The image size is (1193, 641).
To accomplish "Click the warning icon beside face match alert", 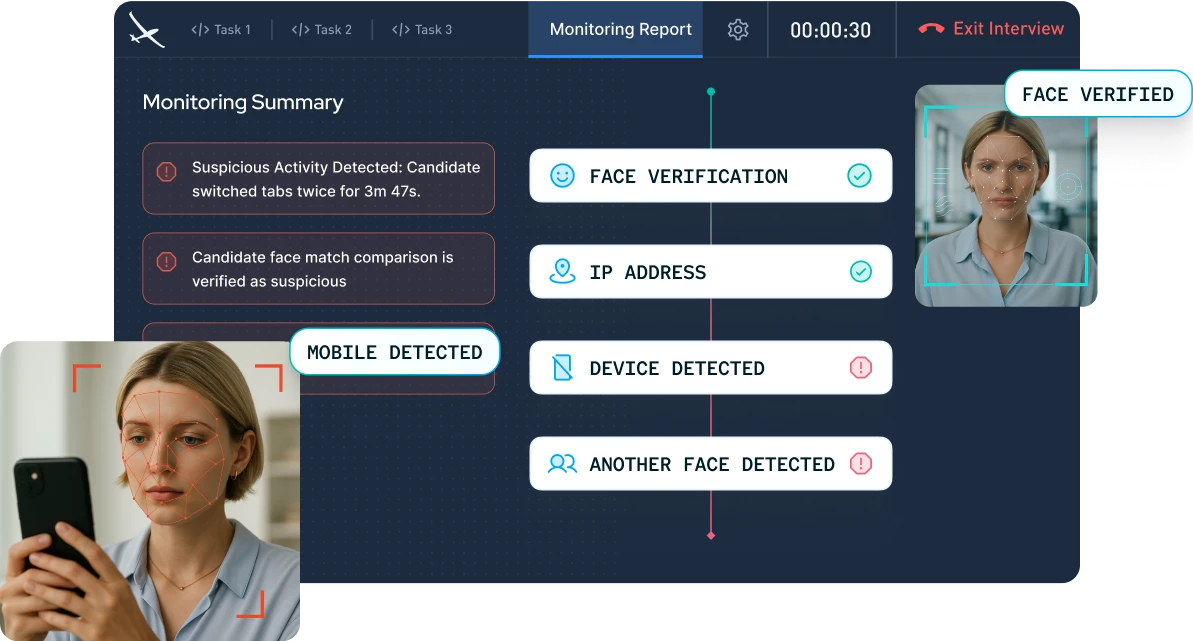I will [167, 263].
